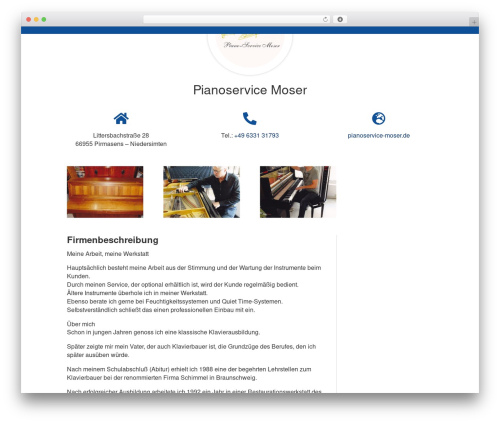Image resolution: width=500 pixels, height=423 pixels.
Task: Click the Pianoservice Moser page title
Action: coord(250,90)
